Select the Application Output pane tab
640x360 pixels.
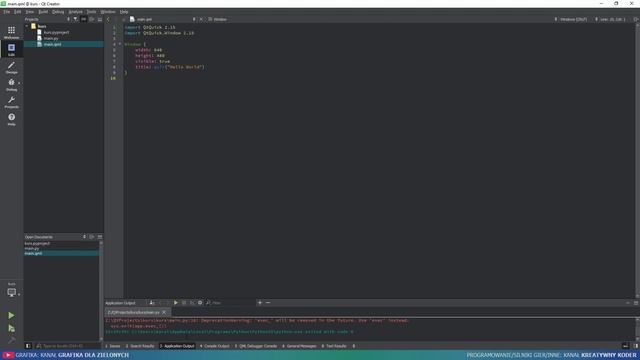177,346
